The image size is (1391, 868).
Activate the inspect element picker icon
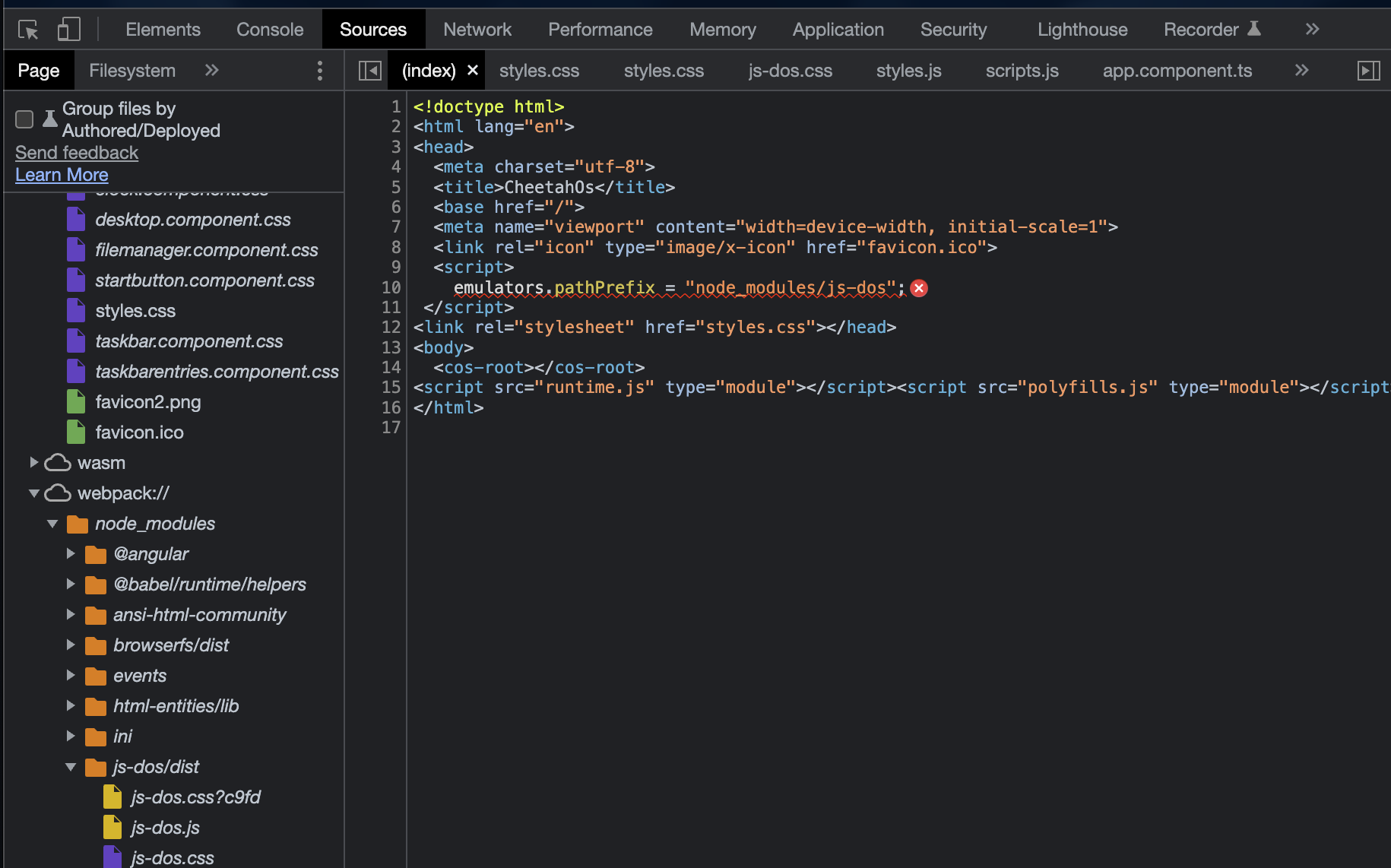(x=28, y=30)
